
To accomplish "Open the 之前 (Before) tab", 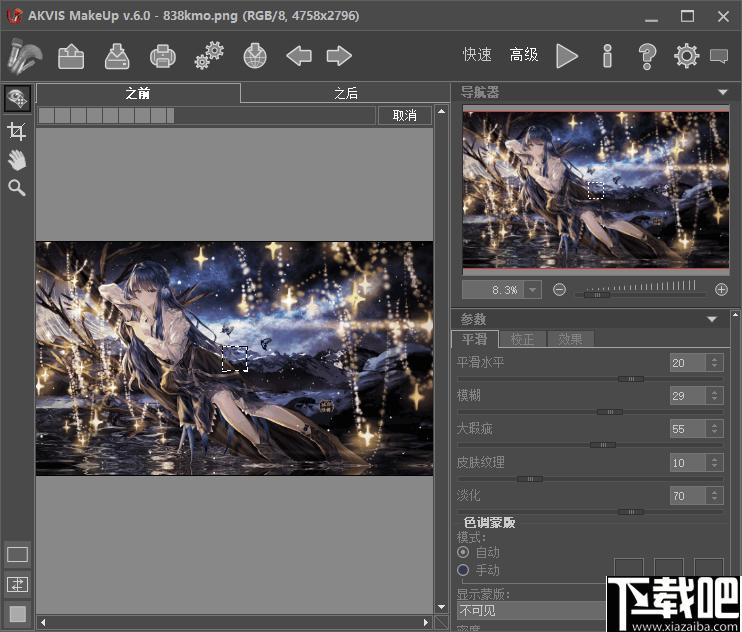I will 138,93.
